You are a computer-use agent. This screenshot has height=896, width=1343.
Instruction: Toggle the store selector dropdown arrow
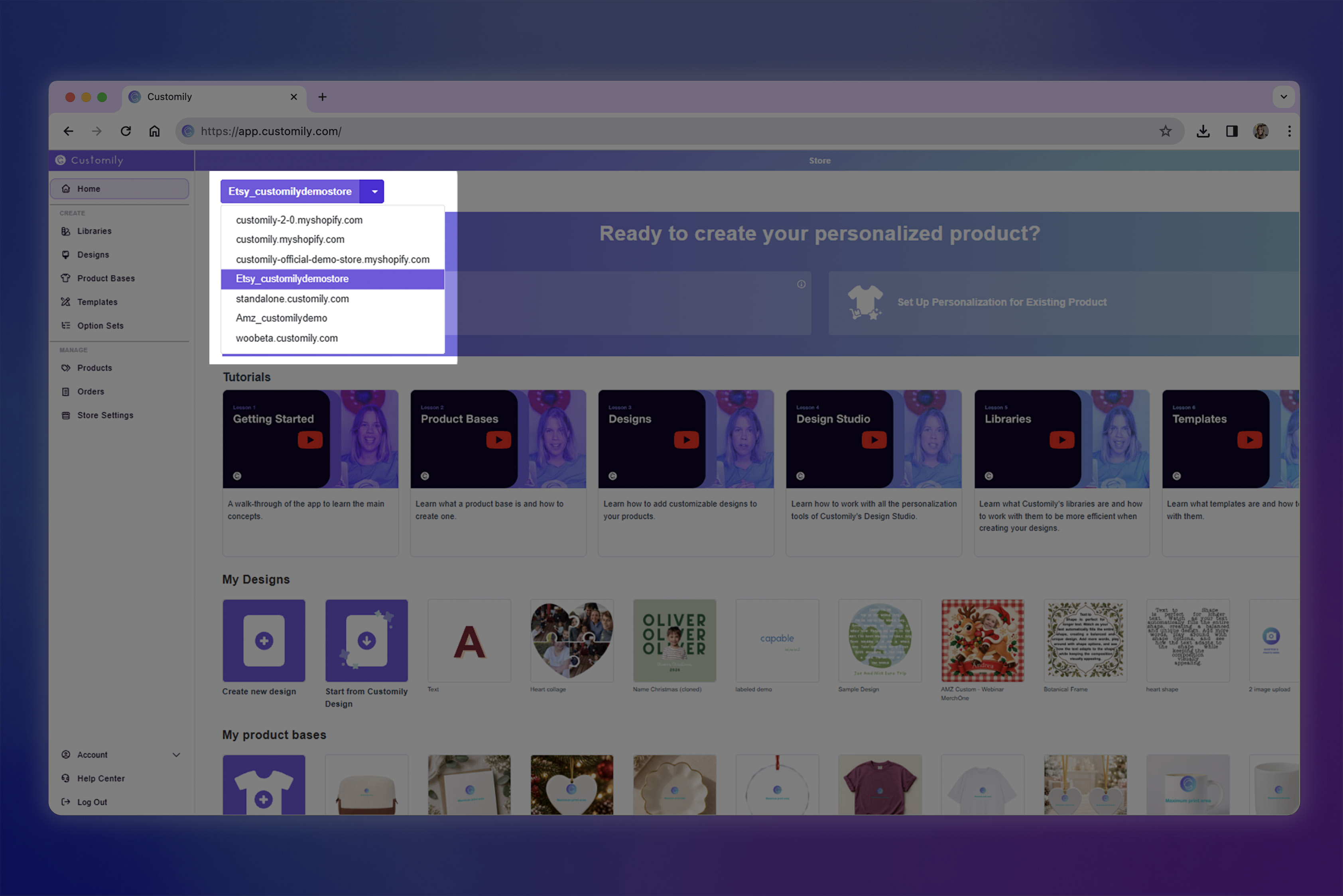coord(374,191)
